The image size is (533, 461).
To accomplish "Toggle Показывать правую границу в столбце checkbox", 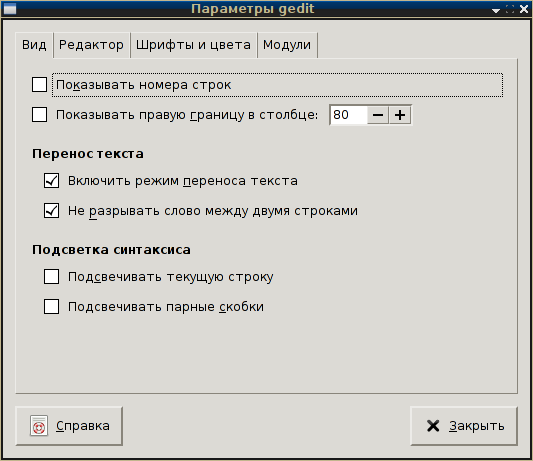I will [x=39, y=115].
